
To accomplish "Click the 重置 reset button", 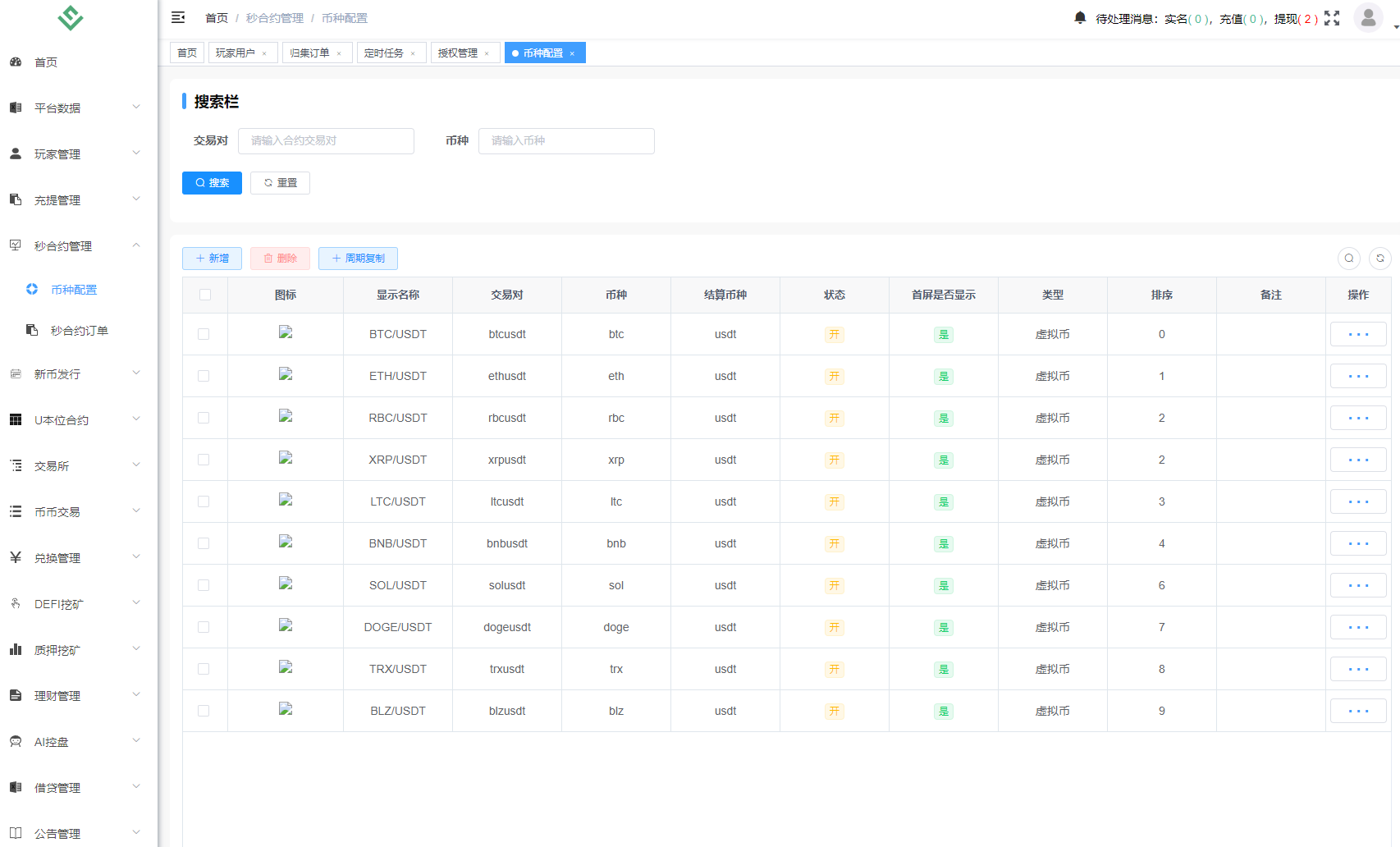I will click(x=280, y=183).
